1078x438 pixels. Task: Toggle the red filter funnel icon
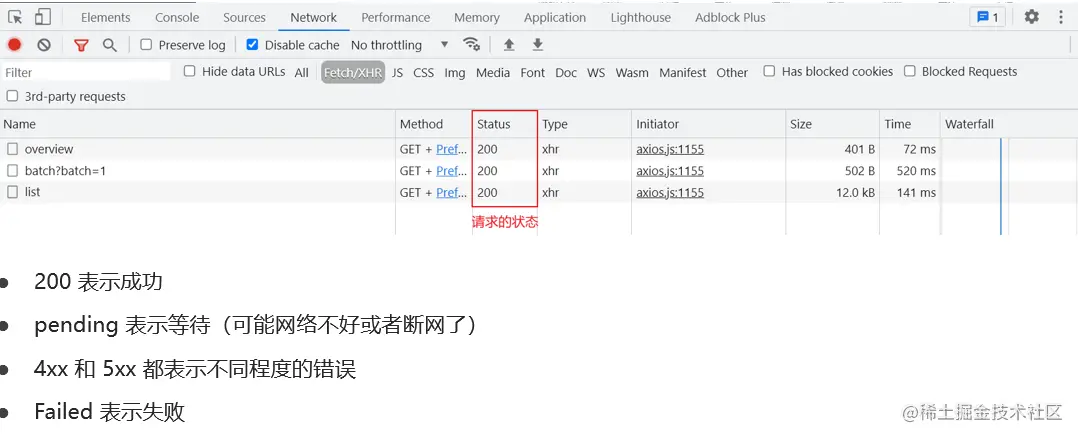pyautogui.click(x=81, y=45)
